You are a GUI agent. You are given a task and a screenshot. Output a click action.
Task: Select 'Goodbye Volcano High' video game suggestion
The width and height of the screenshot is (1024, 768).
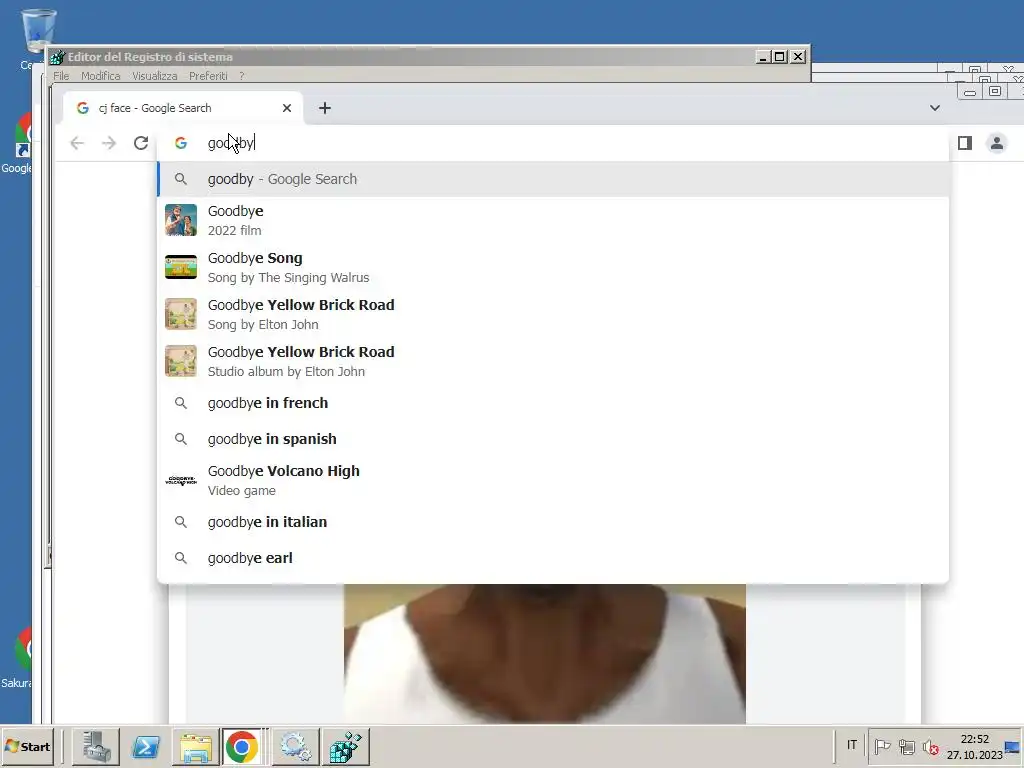click(553, 480)
